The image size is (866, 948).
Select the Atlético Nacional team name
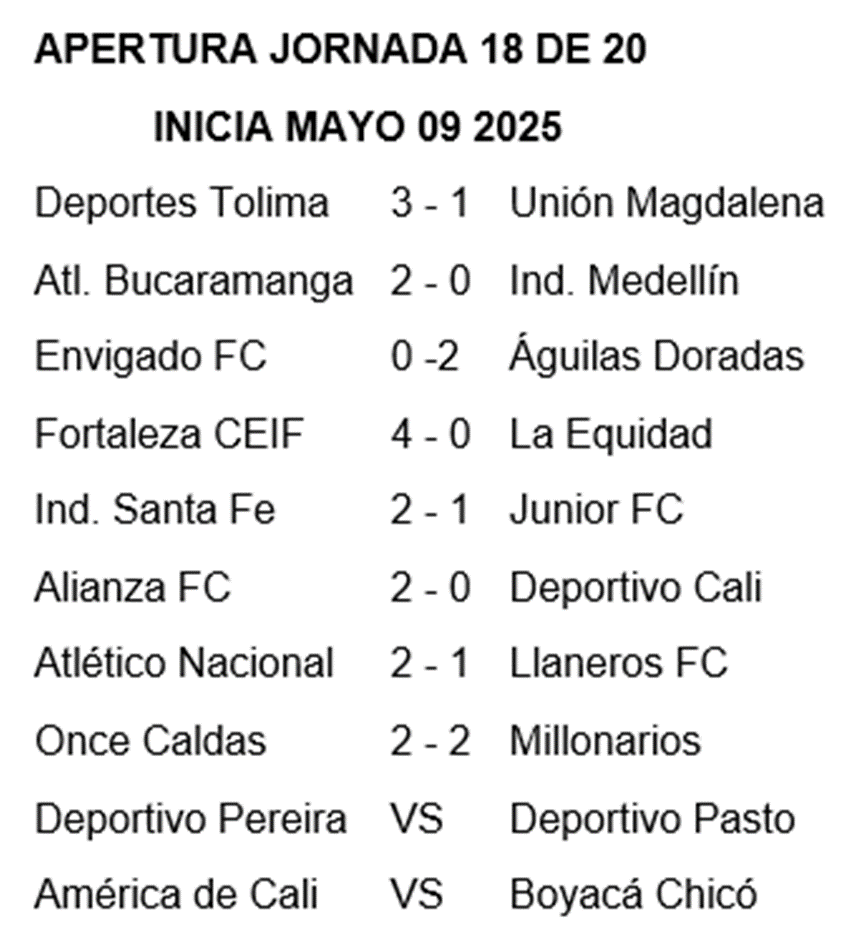184,661
